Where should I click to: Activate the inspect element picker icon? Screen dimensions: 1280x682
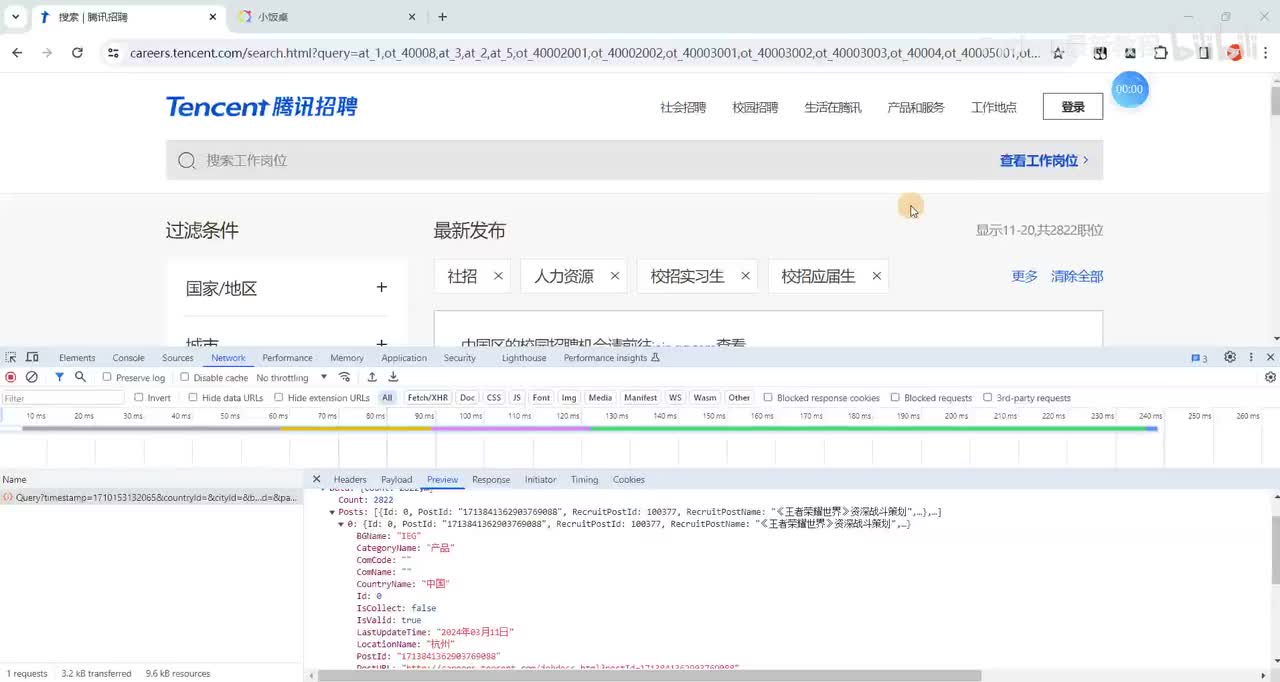[11, 357]
